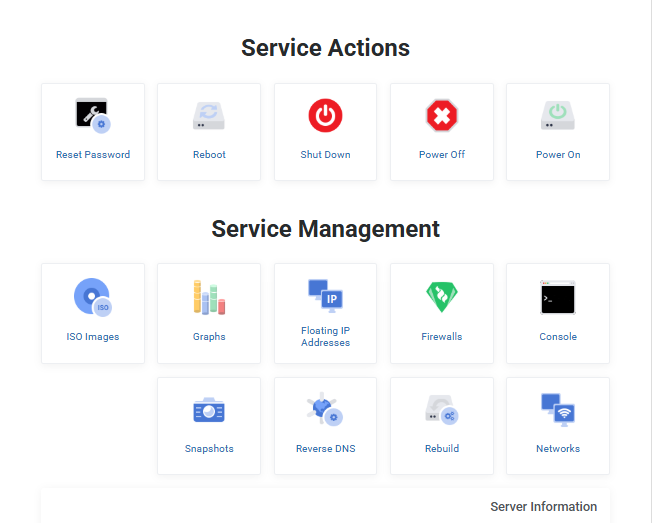Click the "Reset Password" text label
The height and width of the screenshot is (523, 652).
click(93, 155)
